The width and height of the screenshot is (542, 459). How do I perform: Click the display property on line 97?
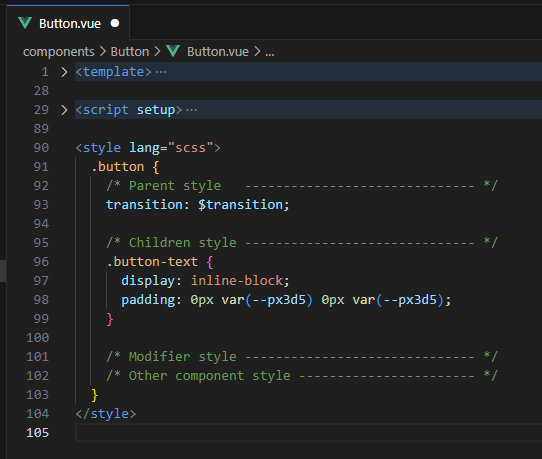tap(148, 281)
